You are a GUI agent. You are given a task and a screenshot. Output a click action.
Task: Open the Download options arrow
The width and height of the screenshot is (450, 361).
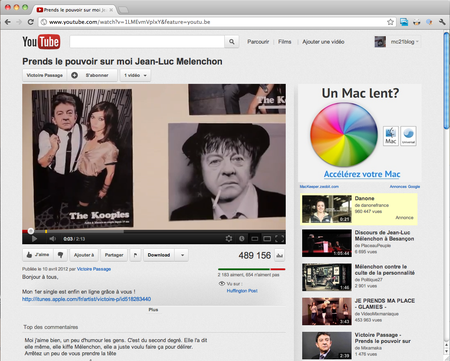[x=182, y=255]
